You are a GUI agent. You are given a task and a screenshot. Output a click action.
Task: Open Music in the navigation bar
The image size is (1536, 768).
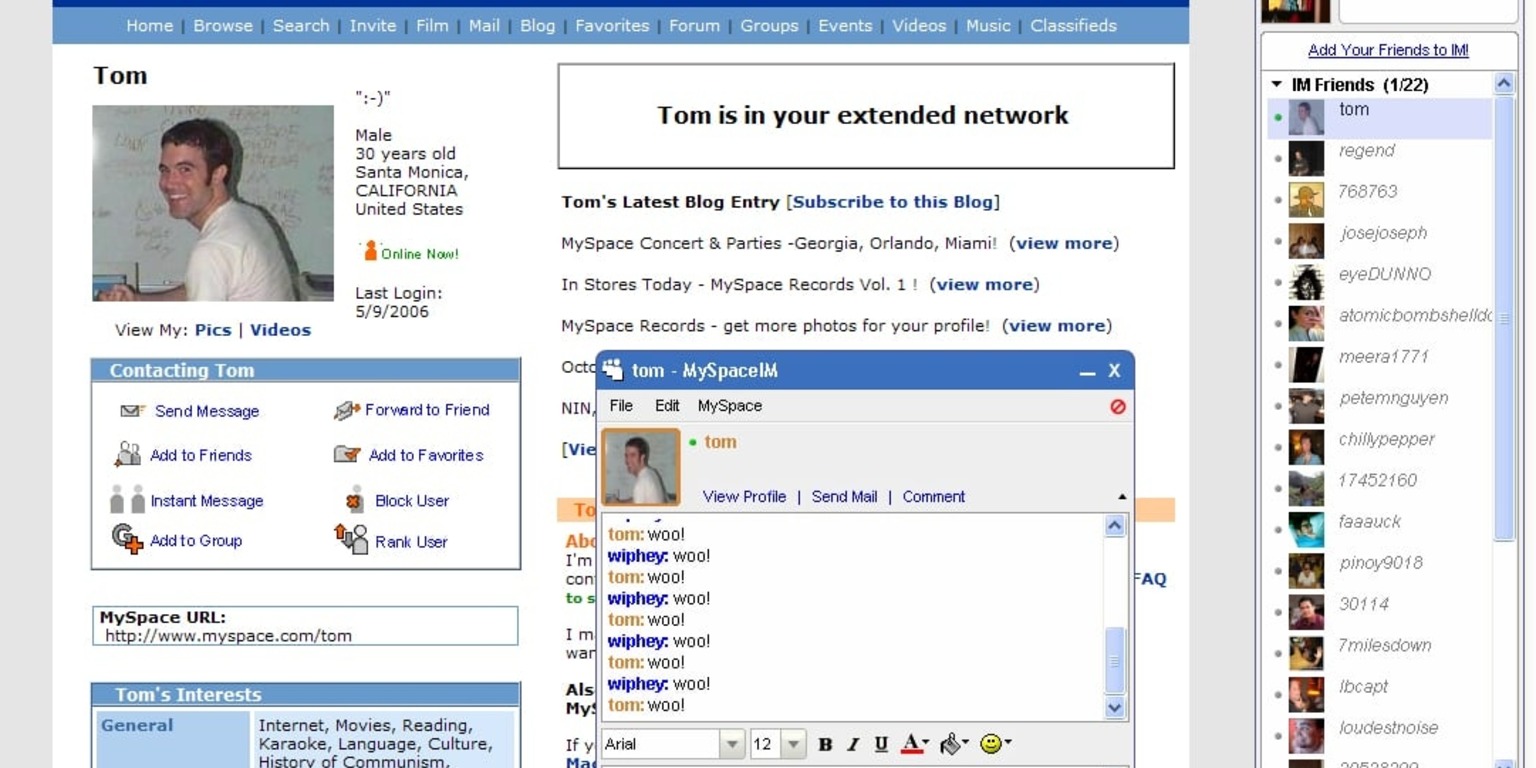pyautogui.click(x=988, y=26)
